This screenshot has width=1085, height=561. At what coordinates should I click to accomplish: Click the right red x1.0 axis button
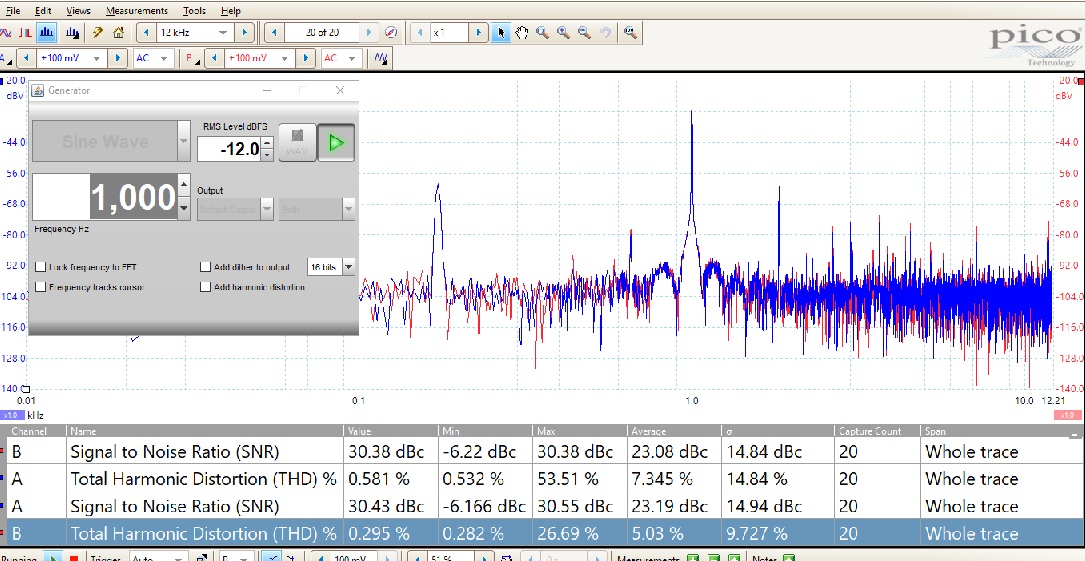click(x=1068, y=415)
